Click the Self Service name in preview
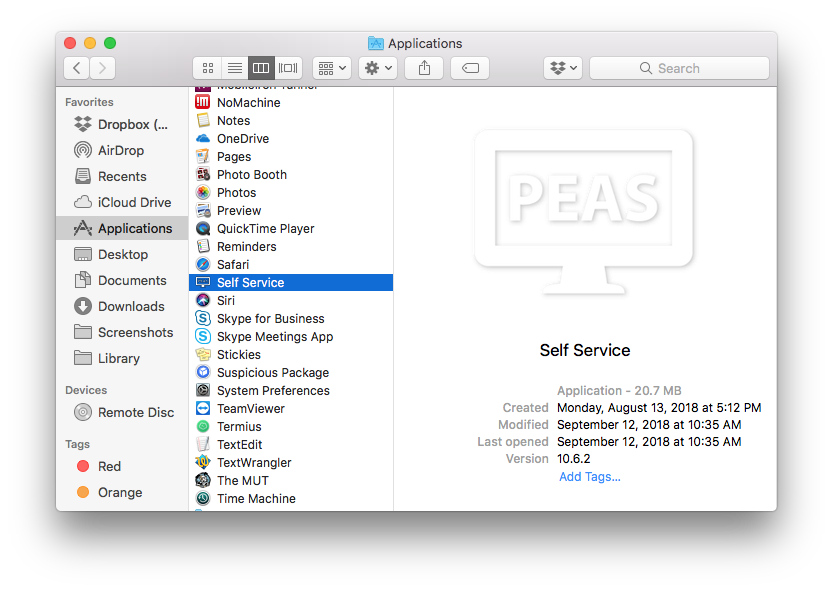833x591 pixels. click(x=585, y=350)
